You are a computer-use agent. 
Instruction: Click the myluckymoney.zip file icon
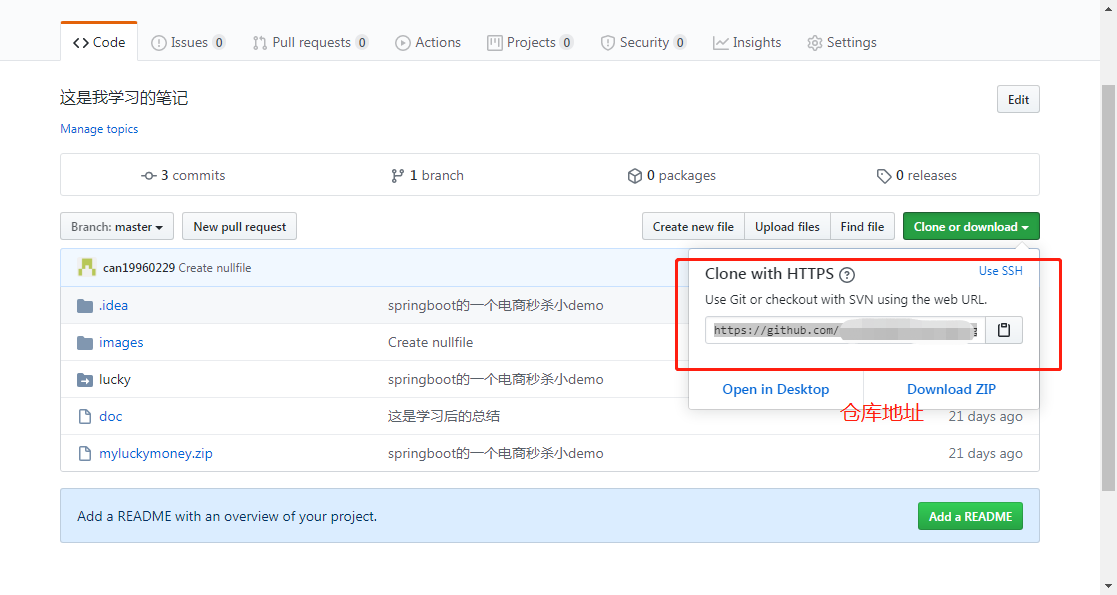(85, 453)
